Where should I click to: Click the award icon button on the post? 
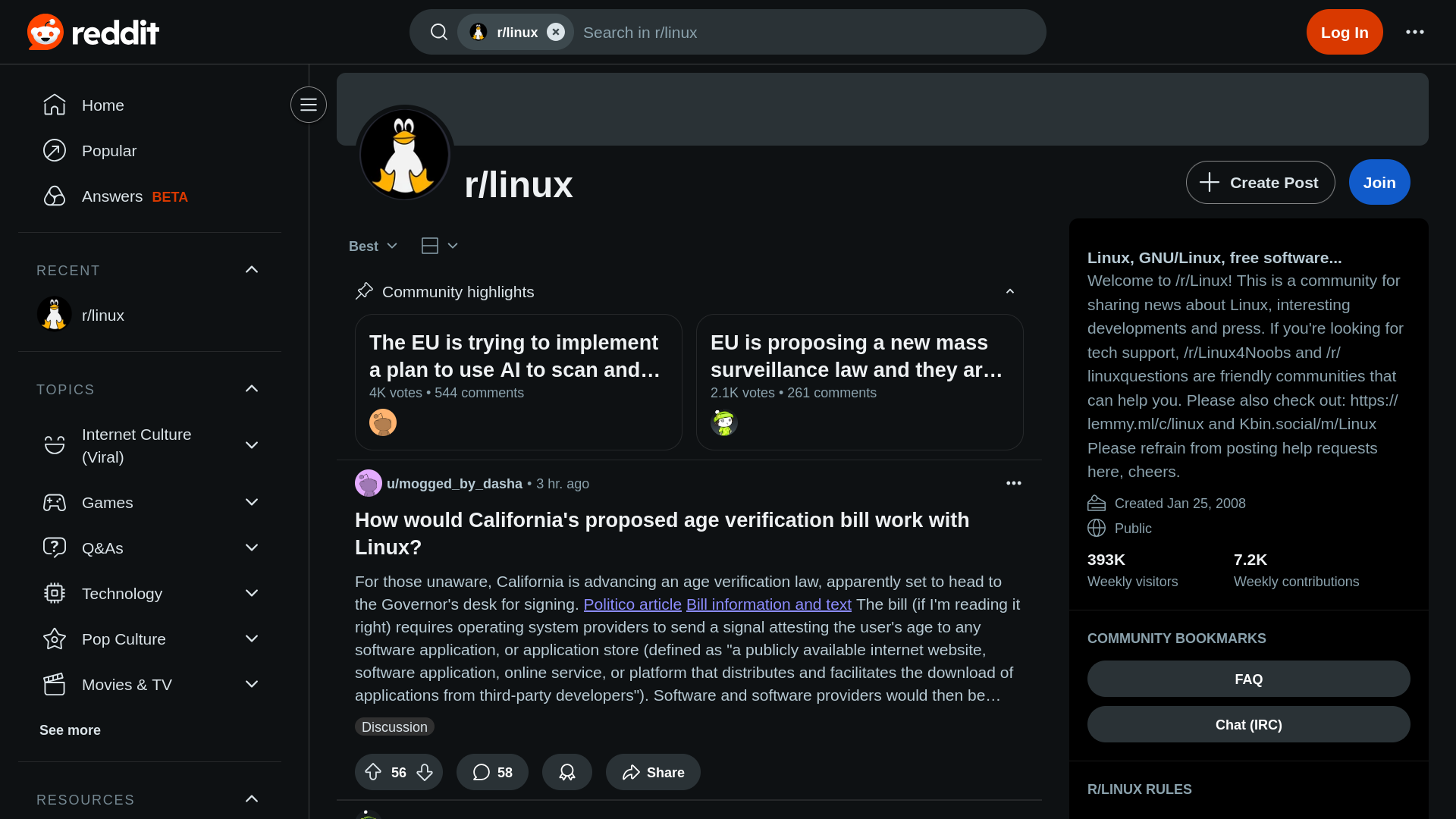coord(566,772)
